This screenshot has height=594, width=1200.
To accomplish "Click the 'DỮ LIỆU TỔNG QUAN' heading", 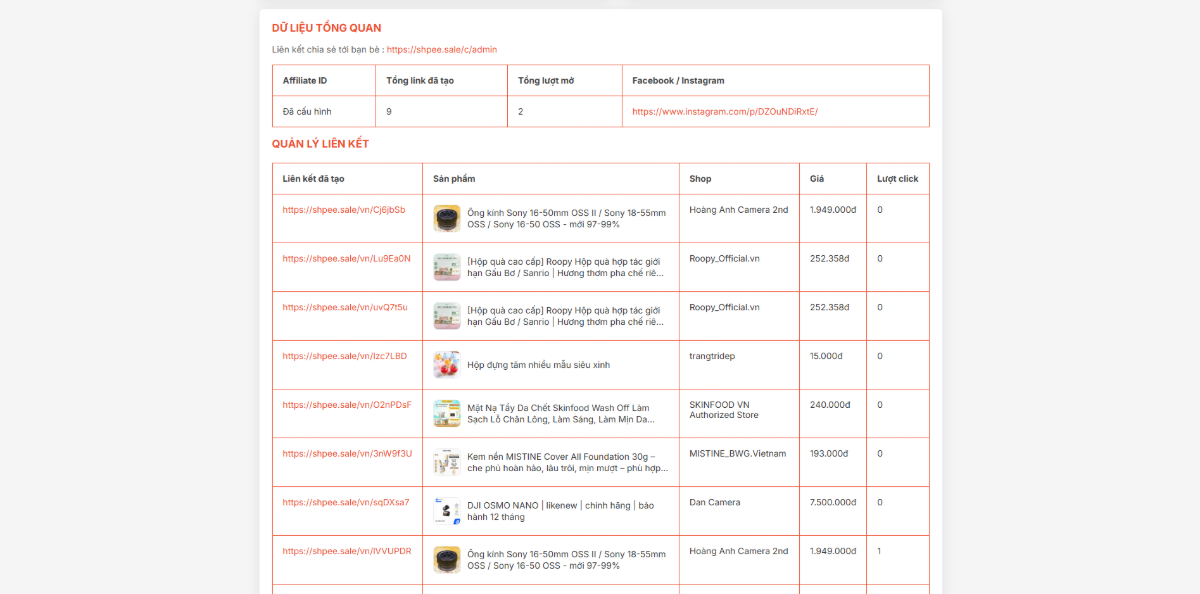I will pyautogui.click(x=326, y=28).
